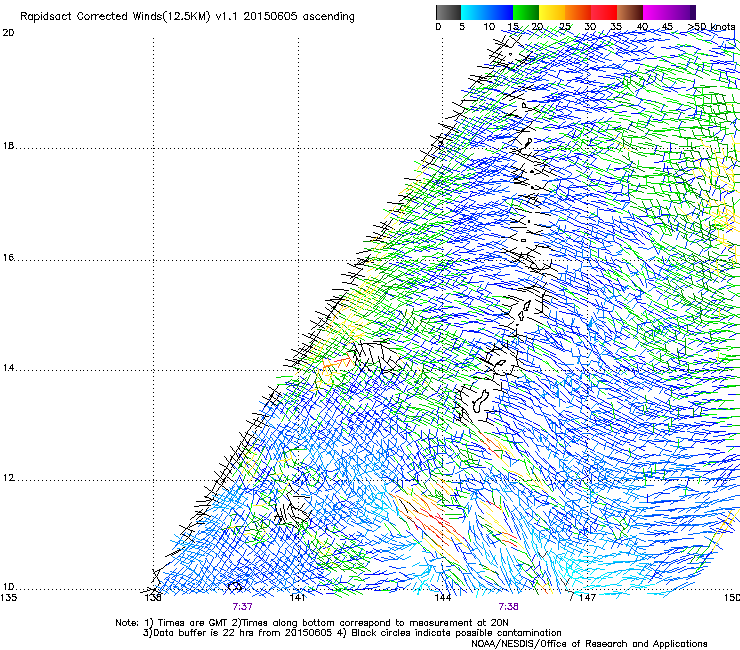Click the latitude label 14
The width and height of the screenshot is (740, 650).
point(8,368)
